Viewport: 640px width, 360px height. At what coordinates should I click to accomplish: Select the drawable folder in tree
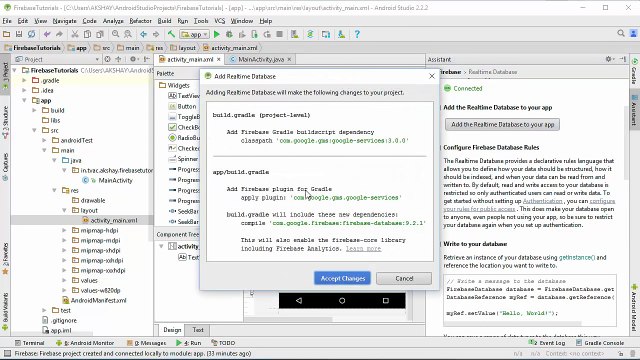pyautogui.click(x=93, y=200)
